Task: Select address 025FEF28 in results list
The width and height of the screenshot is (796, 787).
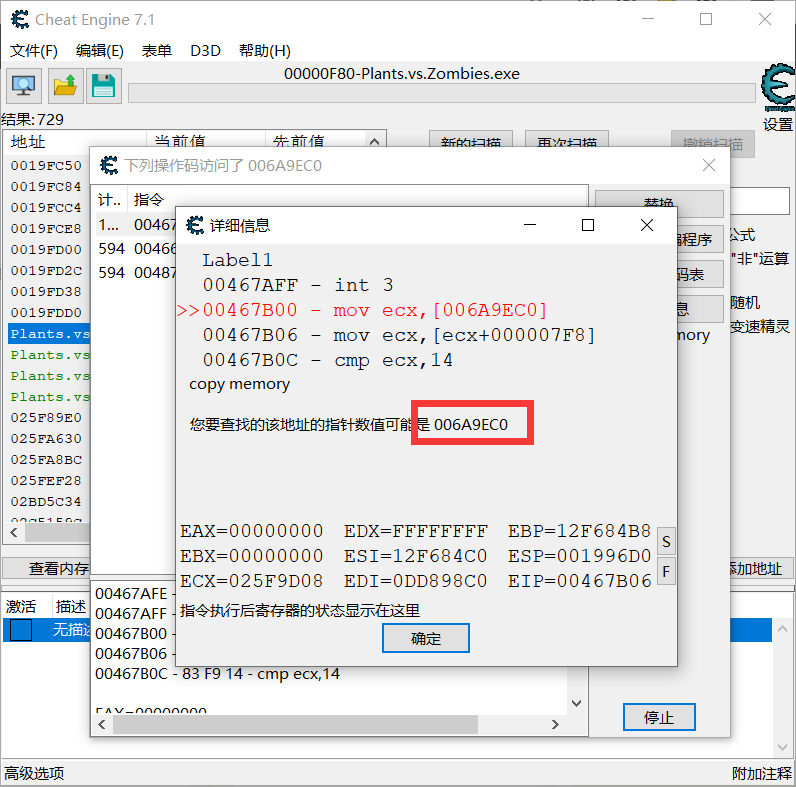Action: [x=46, y=480]
